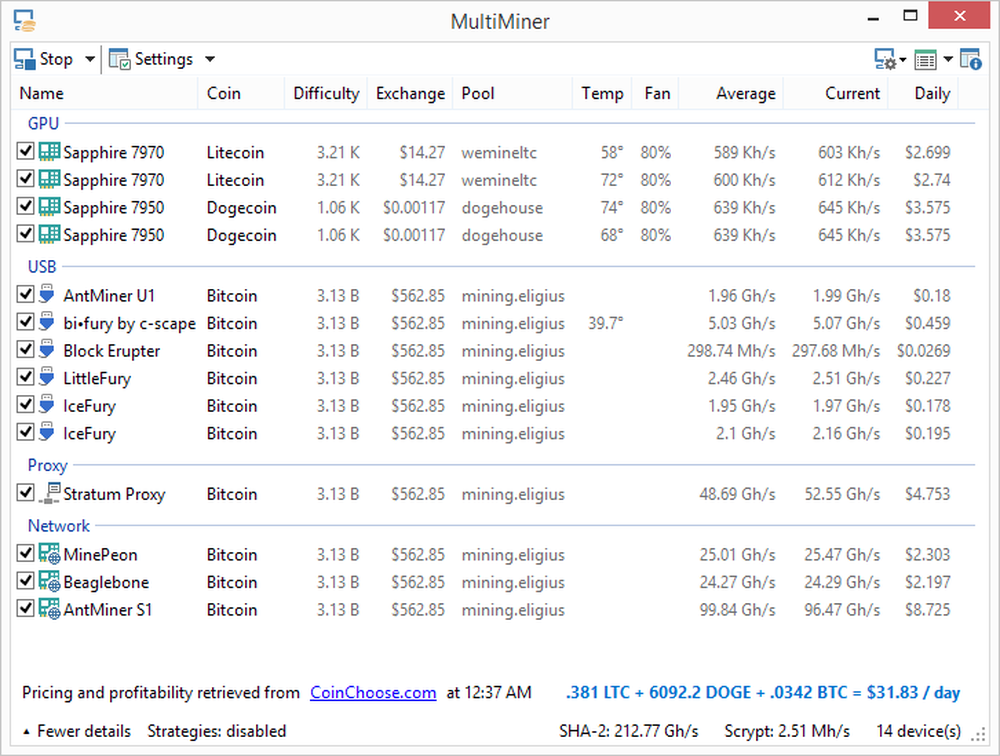The height and width of the screenshot is (756, 1000).
Task: Click the MultiMiner app icon in title bar
Action: click(24, 20)
